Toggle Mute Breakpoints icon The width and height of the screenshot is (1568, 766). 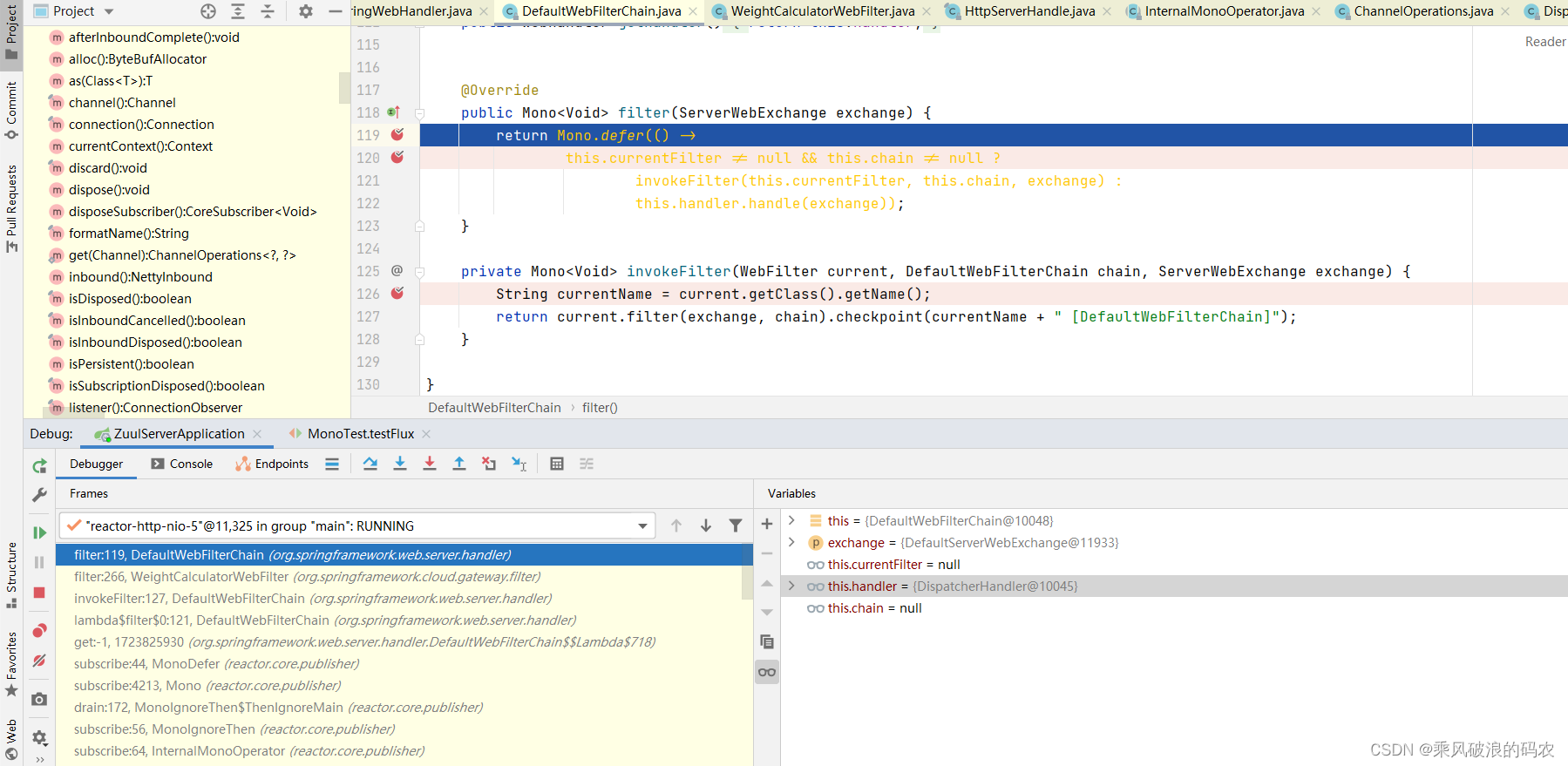pos(39,661)
